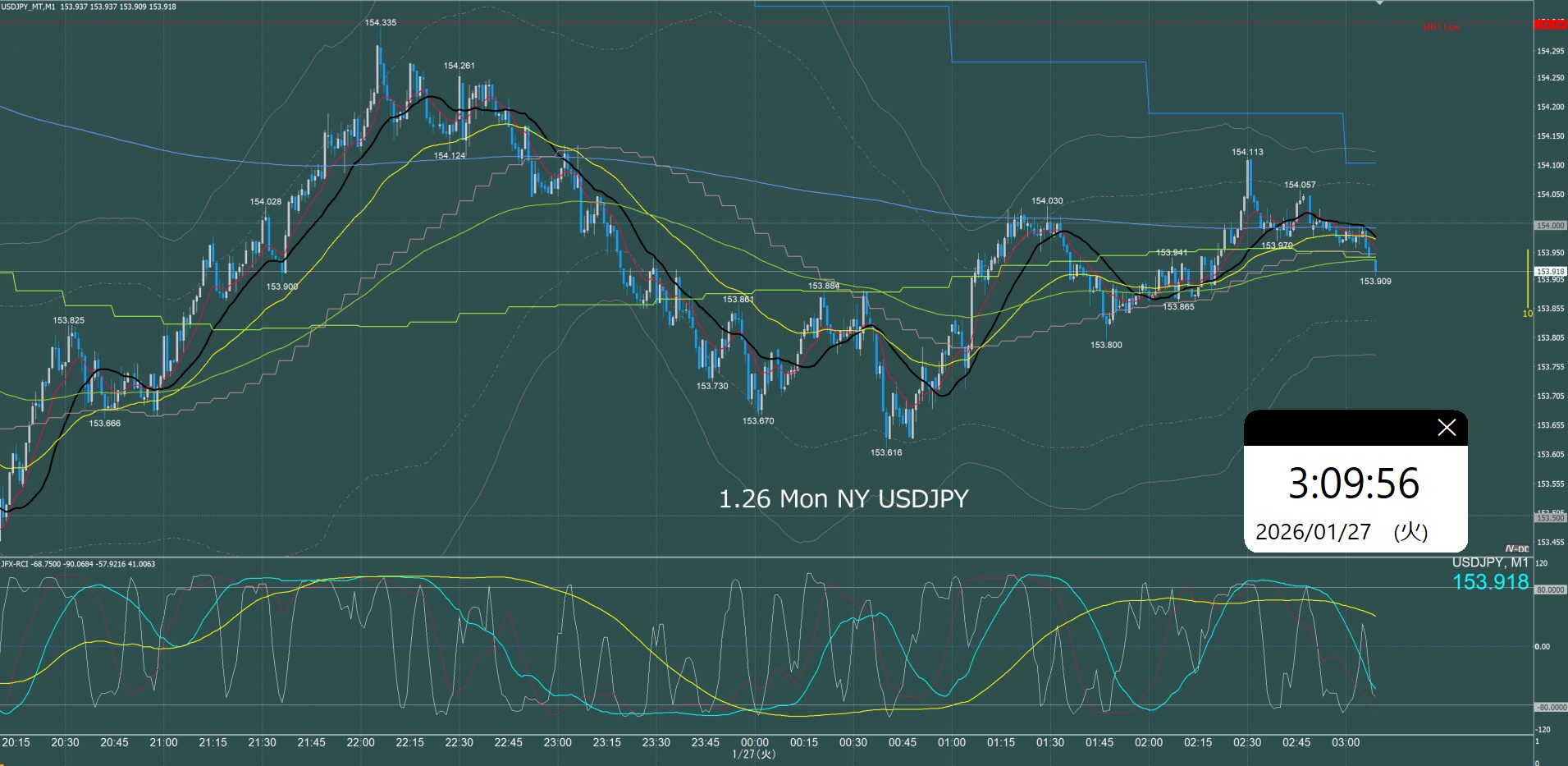Click the 00:00 time axis label
This screenshot has height=766, width=1568.
click(754, 742)
